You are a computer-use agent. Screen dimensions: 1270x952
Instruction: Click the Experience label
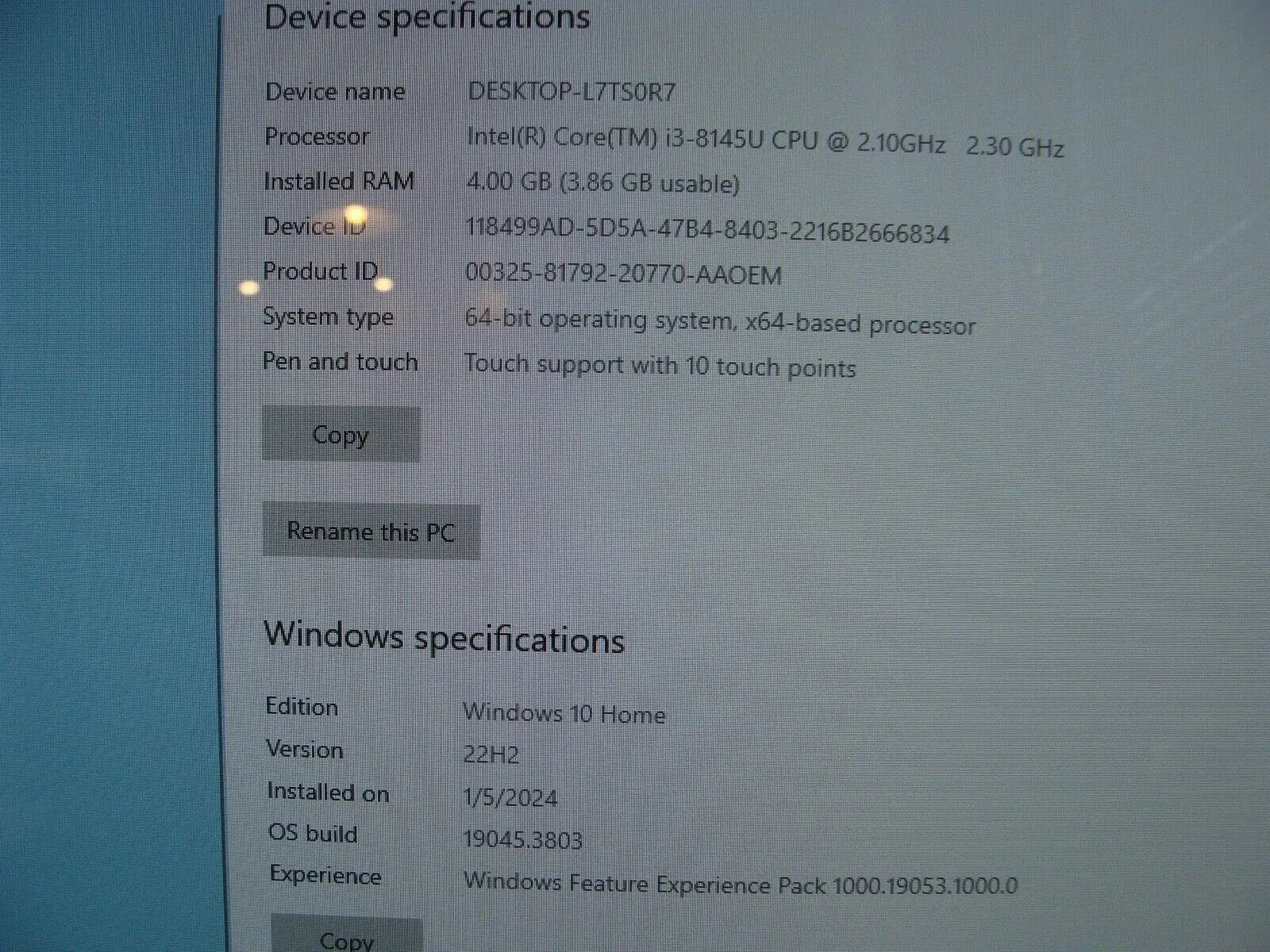point(325,875)
